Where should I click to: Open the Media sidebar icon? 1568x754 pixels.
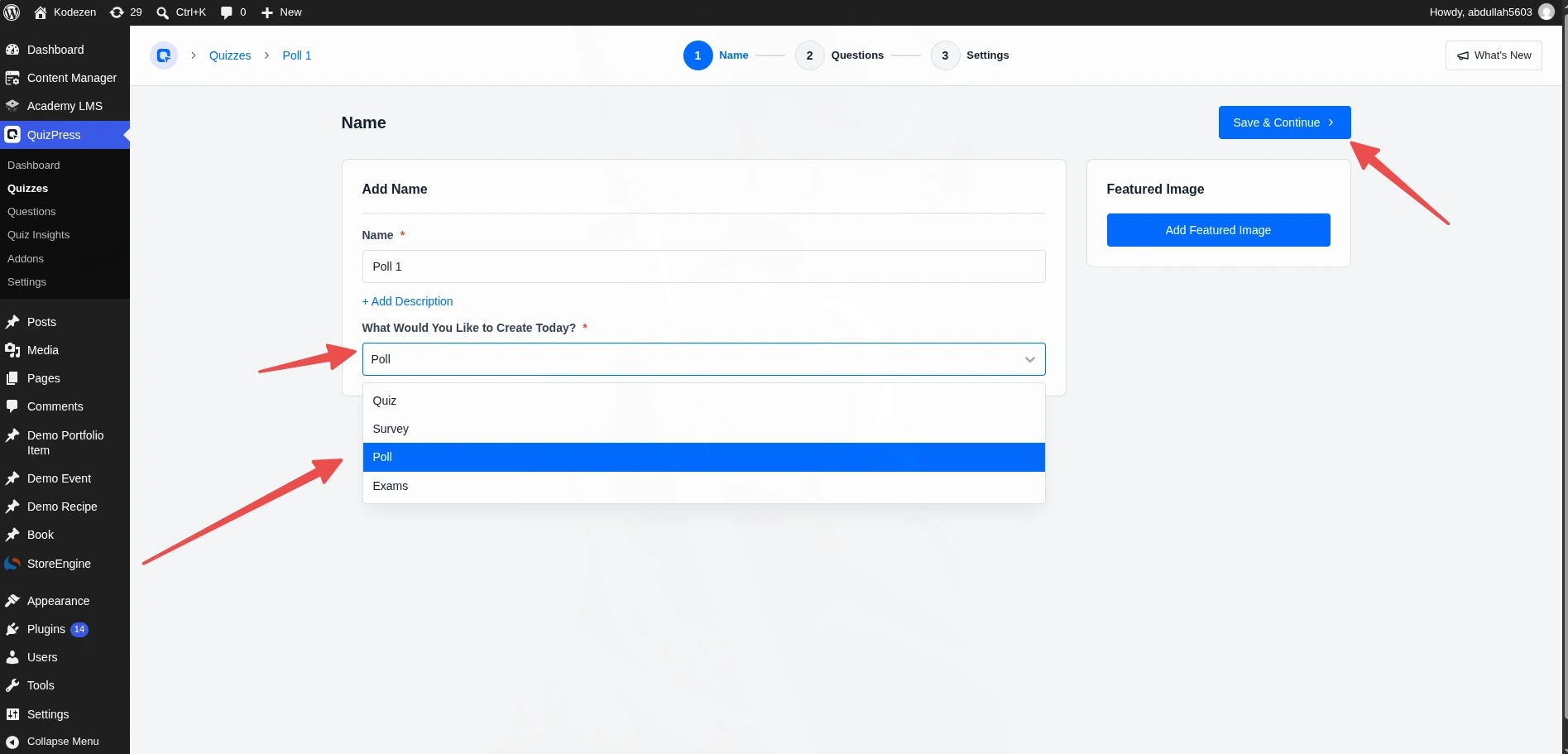pyautogui.click(x=12, y=350)
